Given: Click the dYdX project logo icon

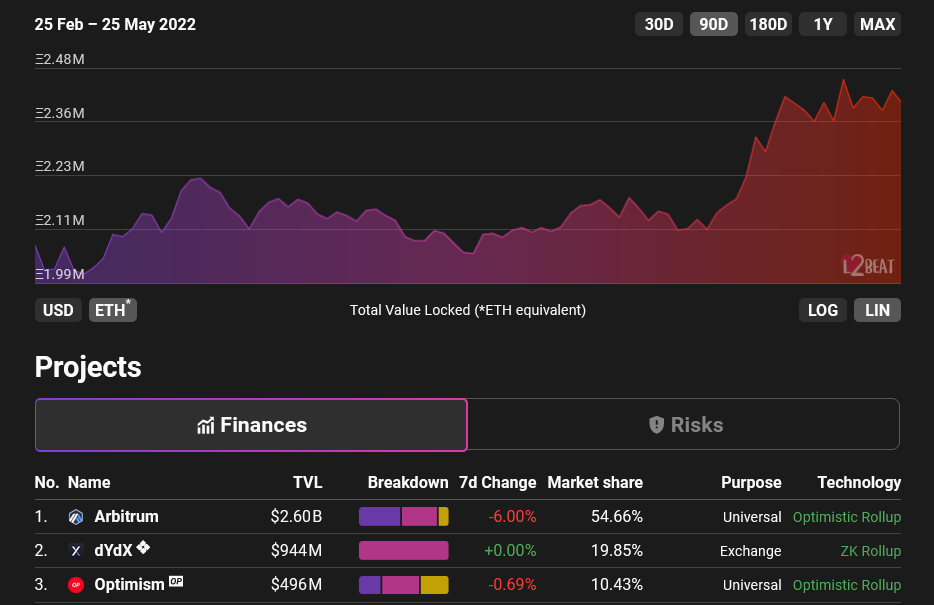Looking at the screenshot, I should tap(76, 551).
